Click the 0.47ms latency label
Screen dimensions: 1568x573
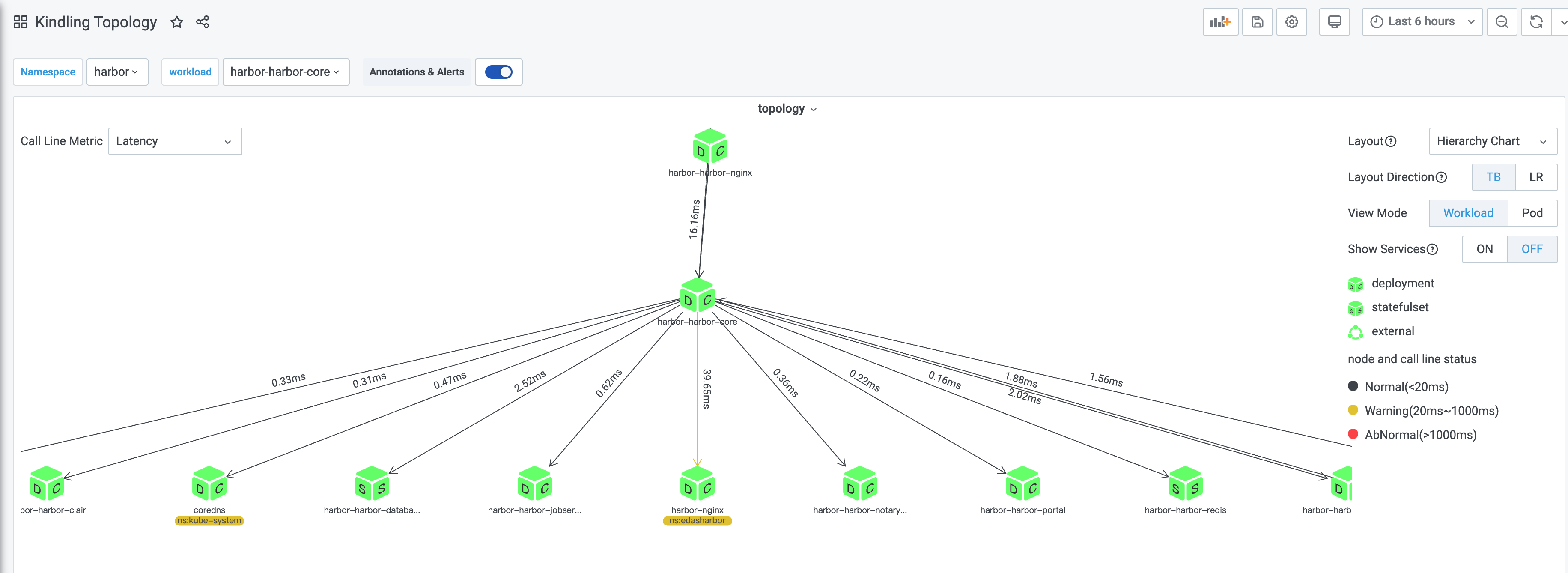[x=450, y=380]
